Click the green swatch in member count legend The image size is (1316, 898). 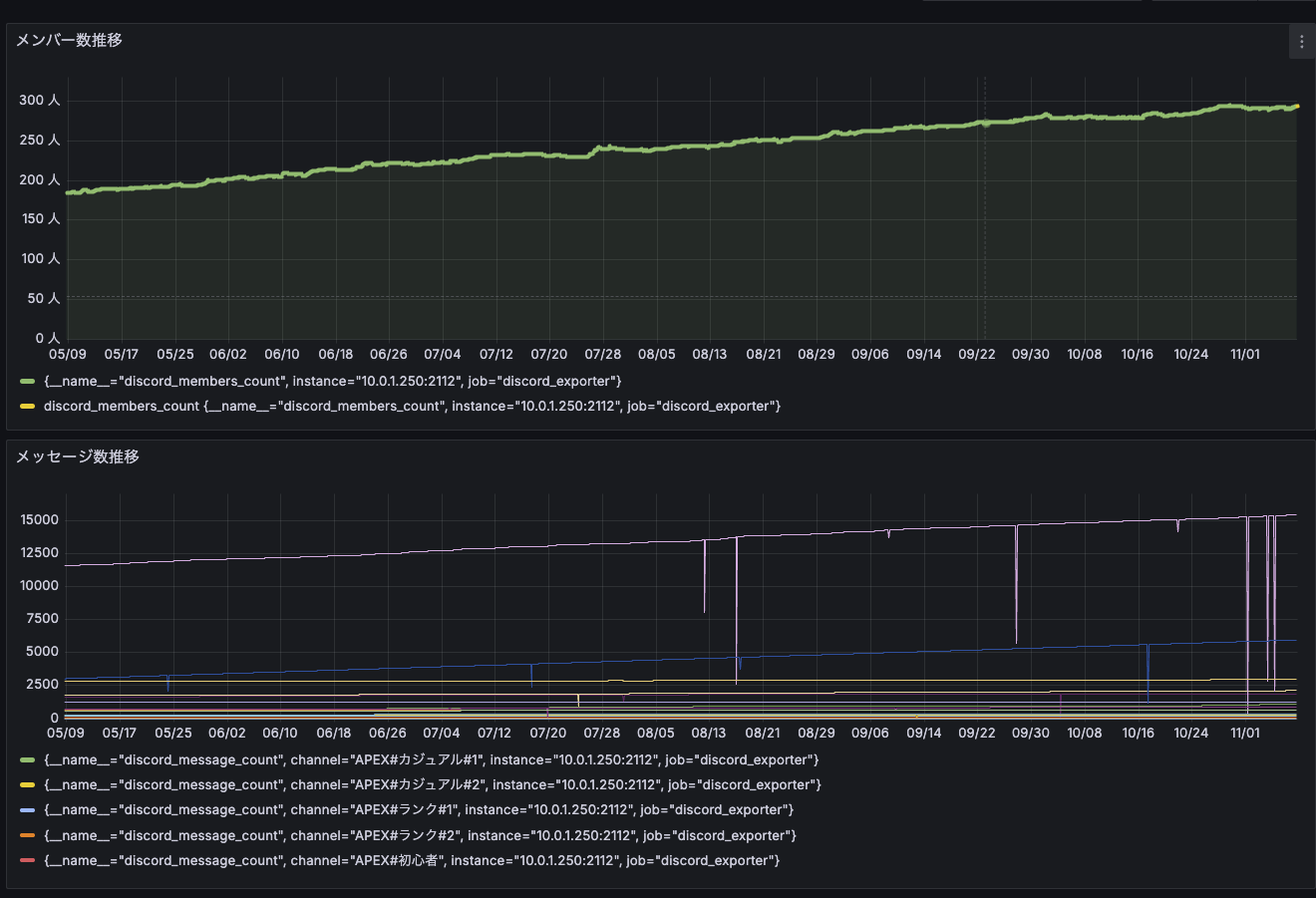(x=27, y=380)
